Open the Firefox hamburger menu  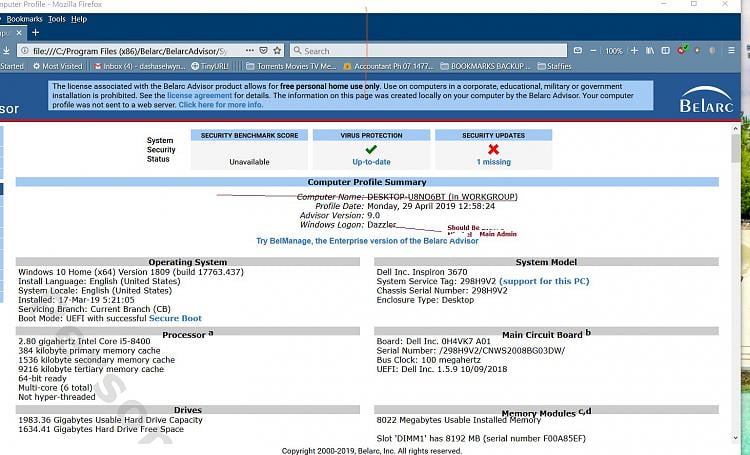(731, 50)
